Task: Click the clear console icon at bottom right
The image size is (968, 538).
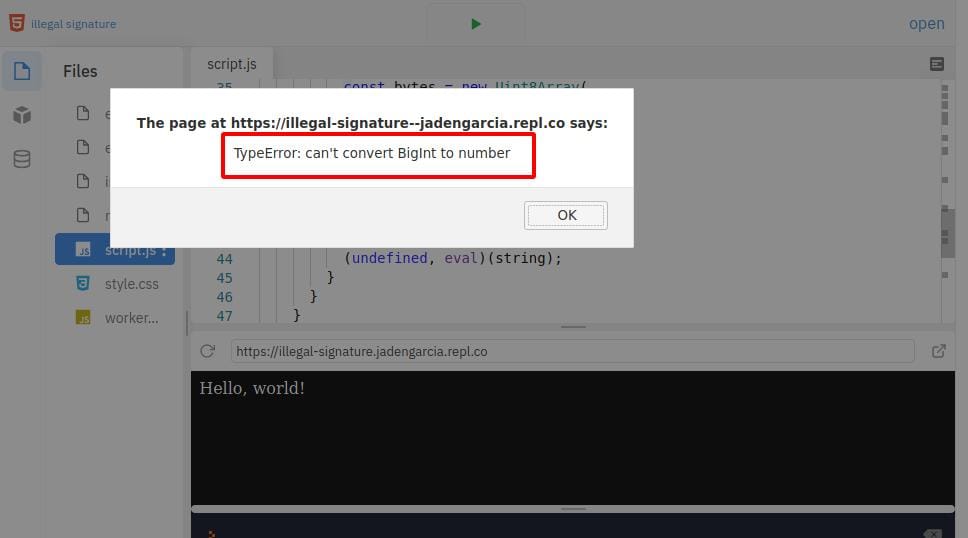Action: coord(932,534)
